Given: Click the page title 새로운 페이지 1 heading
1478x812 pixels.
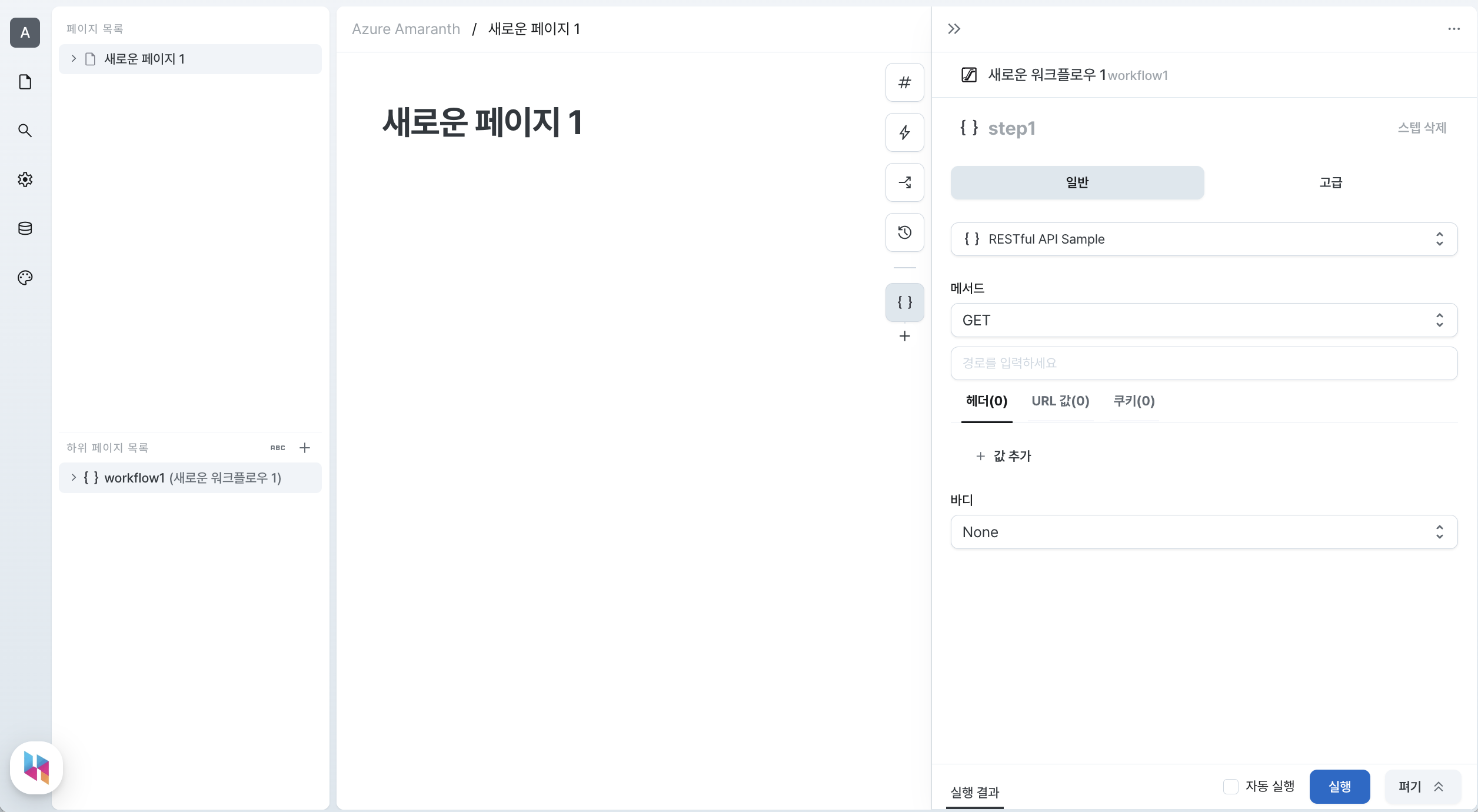Looking at the screenshot, I should point(482,122).
